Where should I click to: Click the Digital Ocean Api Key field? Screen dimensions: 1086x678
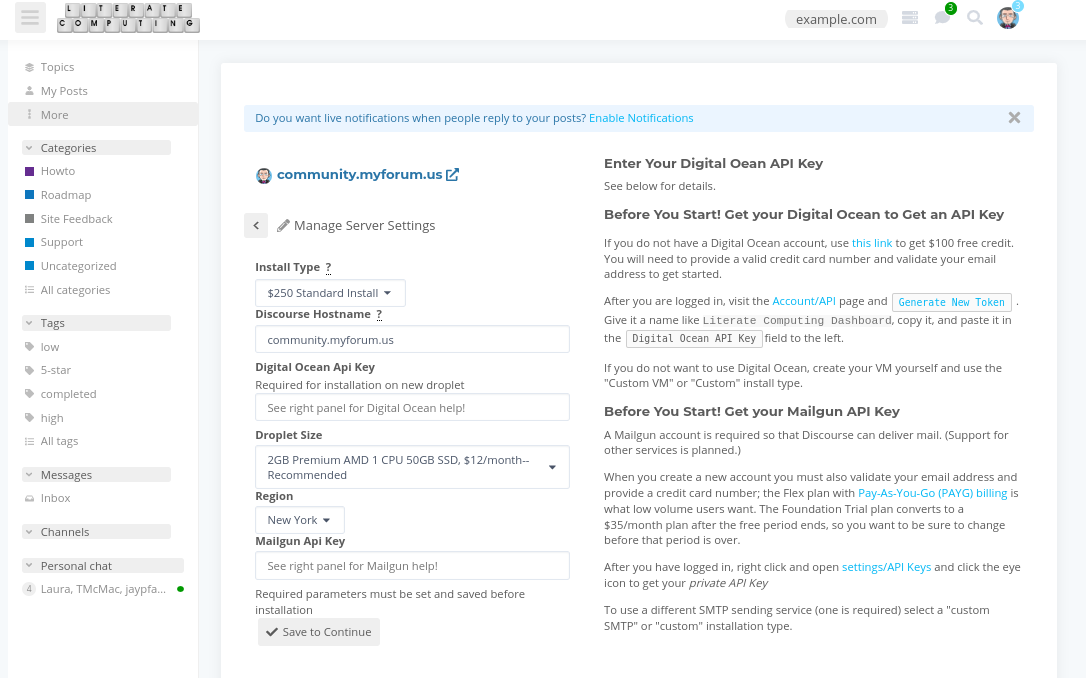(x=413, y=407)
